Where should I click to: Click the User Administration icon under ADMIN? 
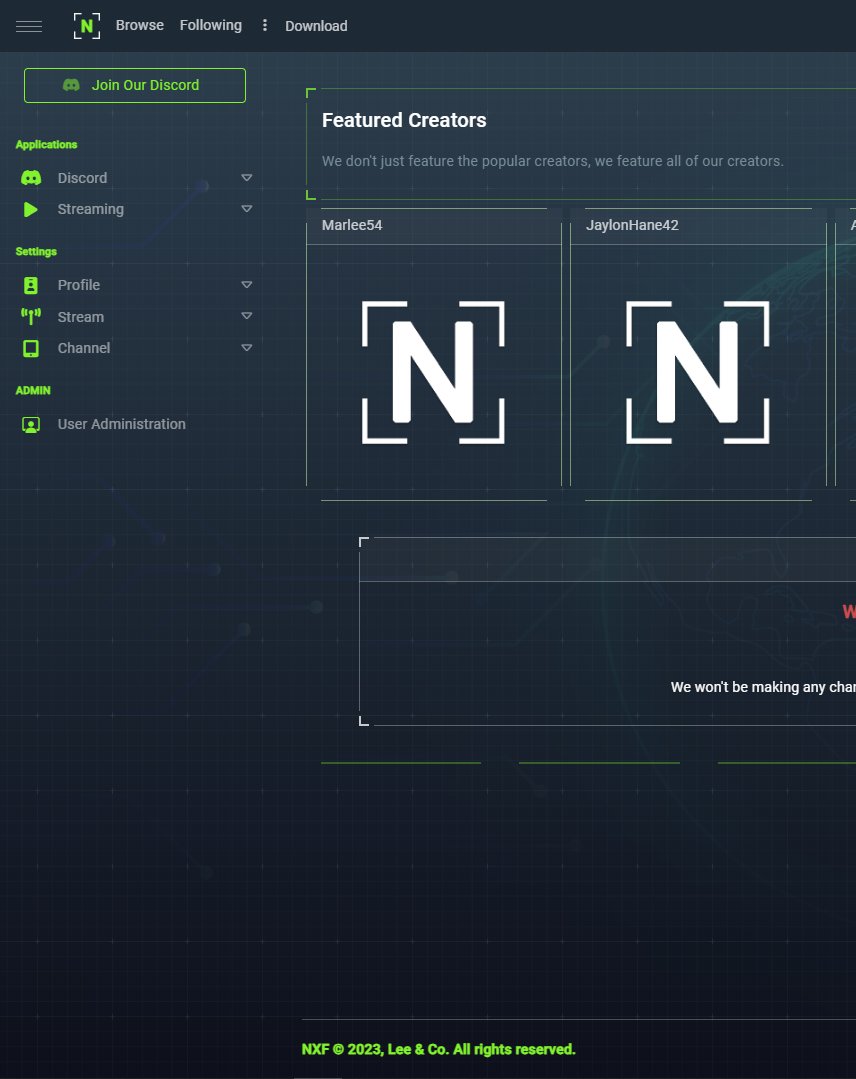pyautogui.click(x=31, y=424)
